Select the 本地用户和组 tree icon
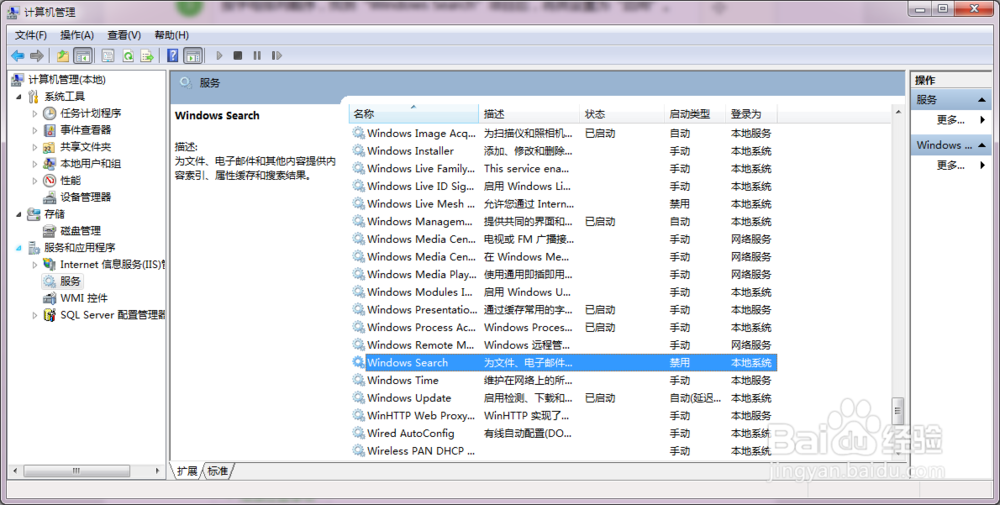 [x=50, y=164]
